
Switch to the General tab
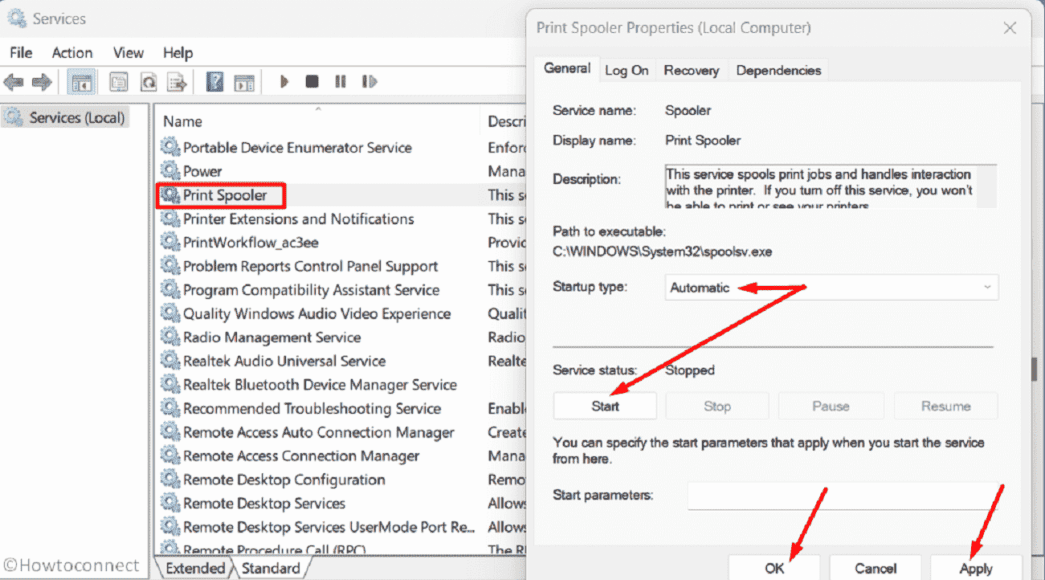pyautogui.click(x=566, y=69)
